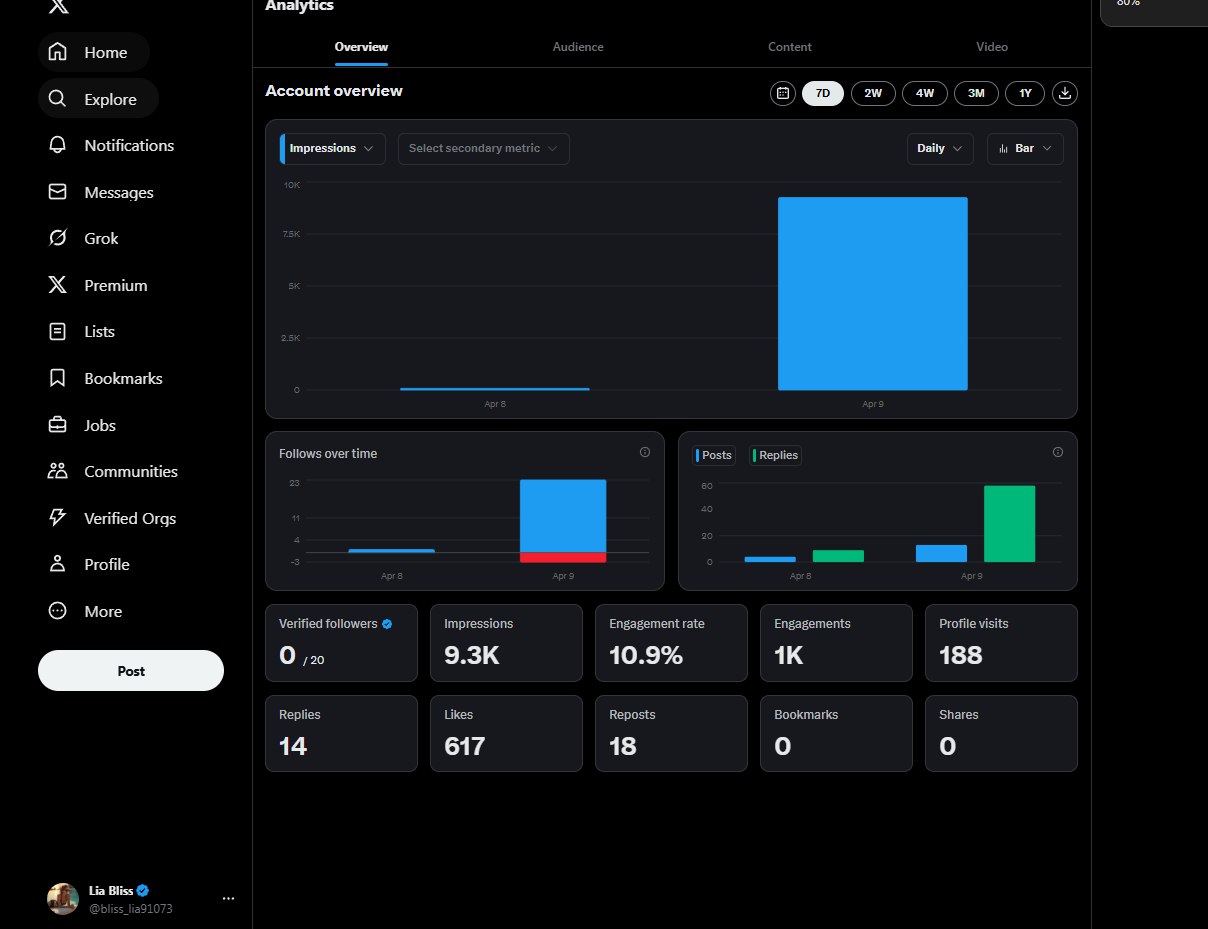Click the Apr 9 impressions bar
Image resolution: width=1208 pixels, height=929 pixels.
(x=872, y=293)
